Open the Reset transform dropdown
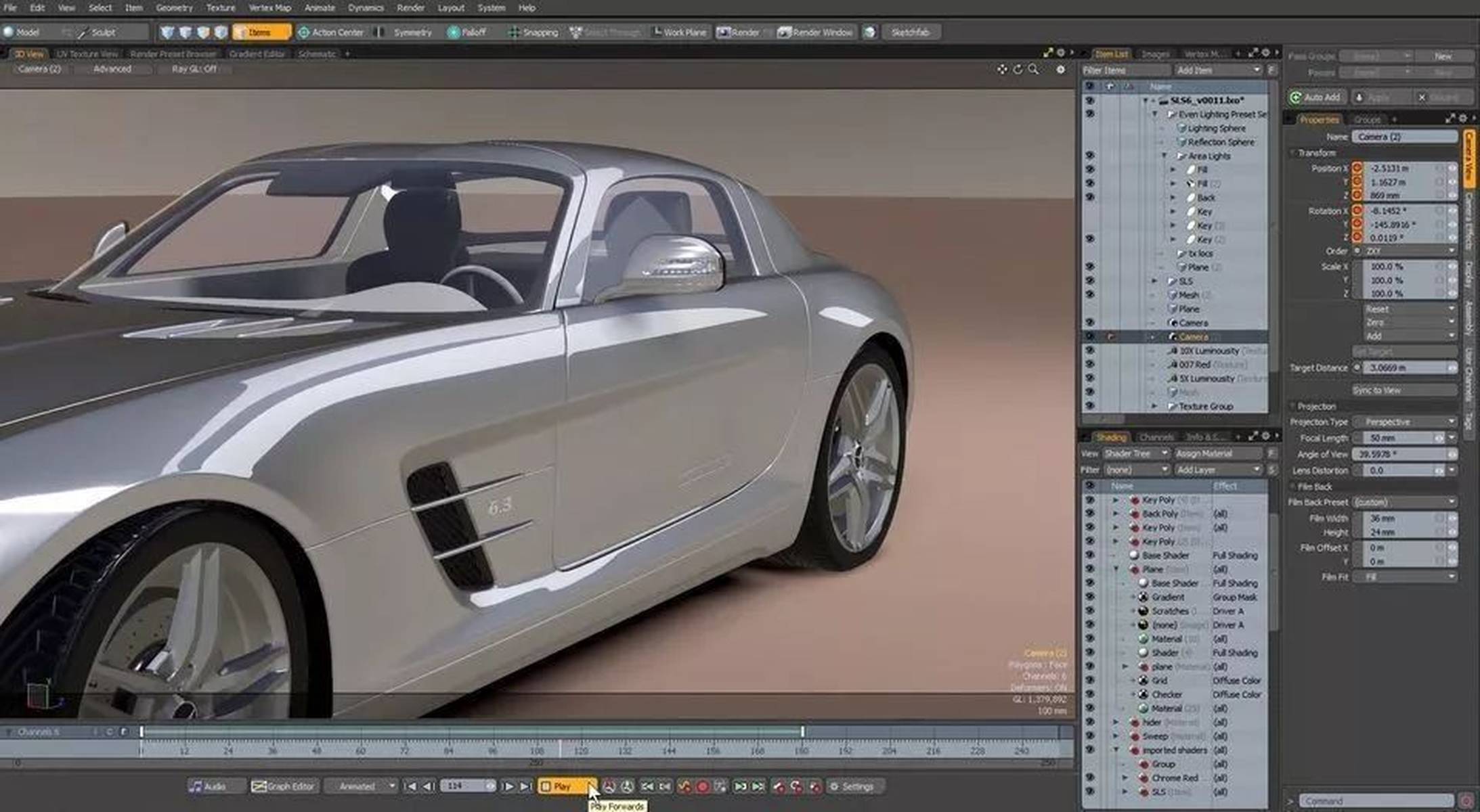The image size is (1480, 812). click(x=1409, y=309)
